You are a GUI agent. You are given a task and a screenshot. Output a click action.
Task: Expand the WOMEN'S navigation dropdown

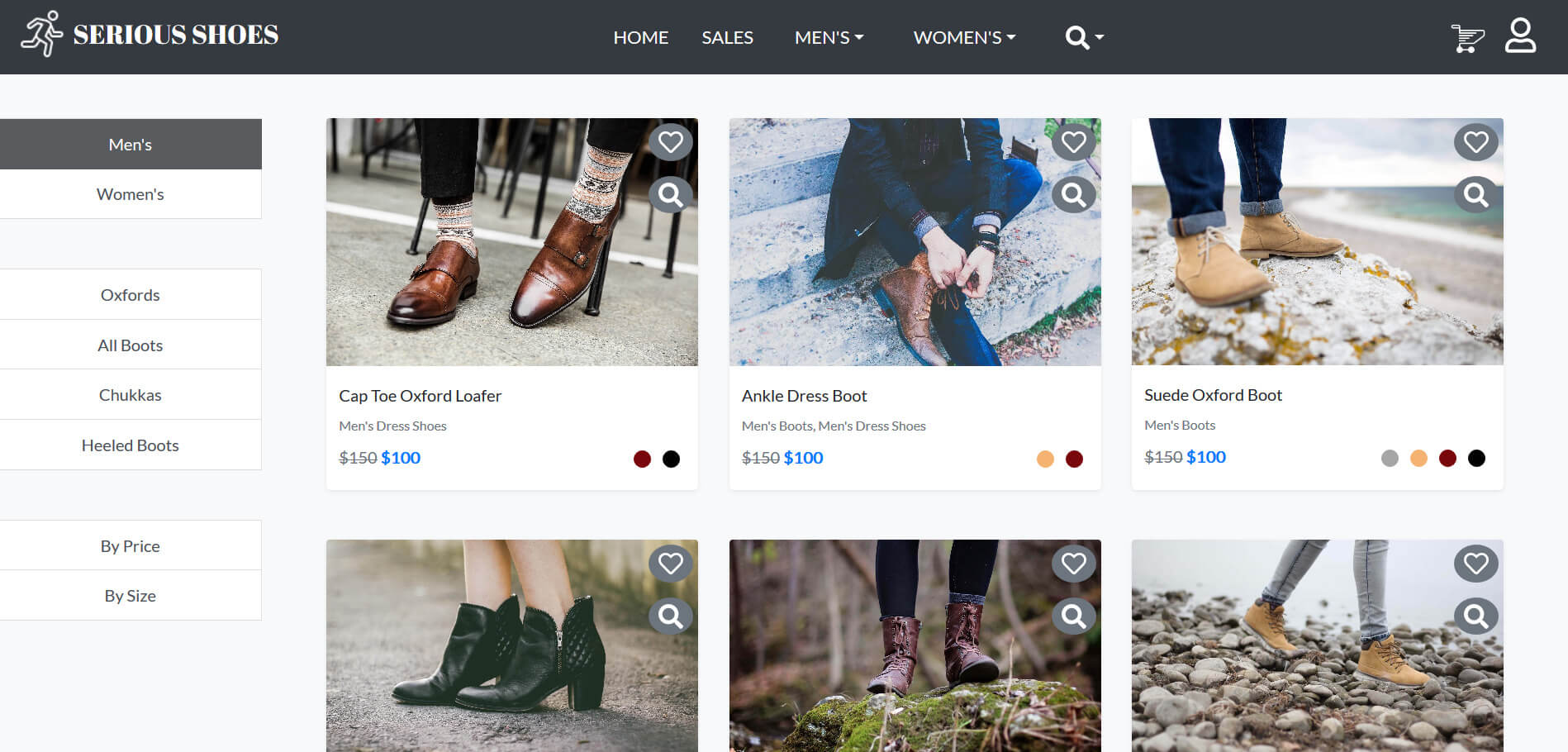[964, 37]
